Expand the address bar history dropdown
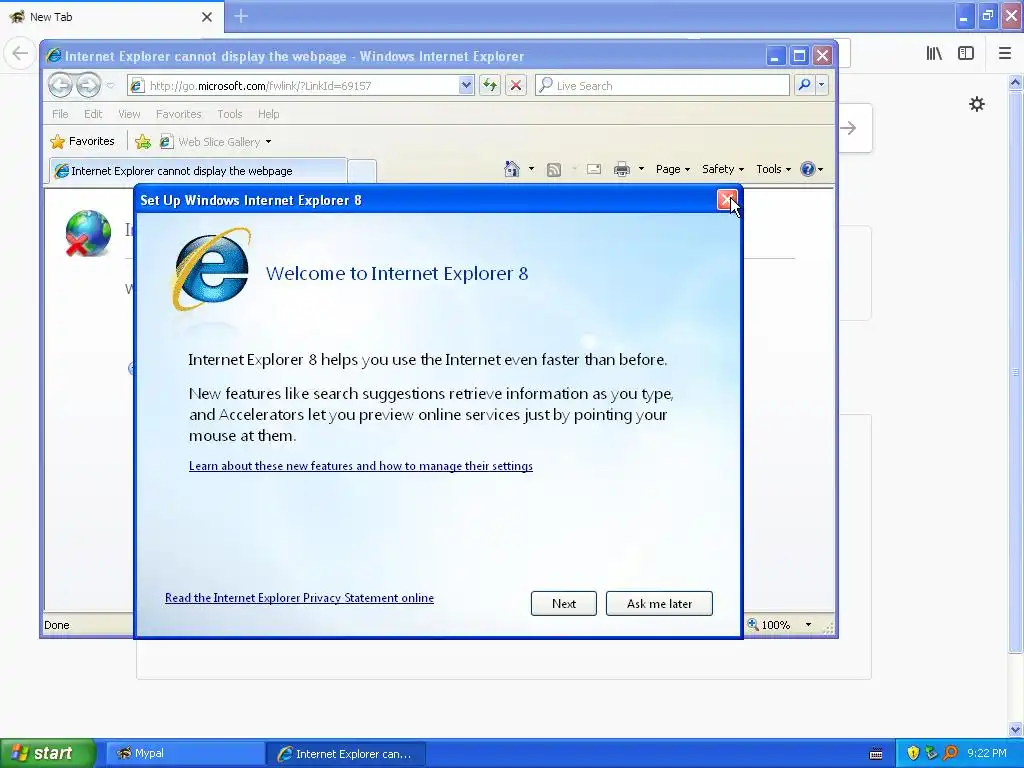 point(466,86)
